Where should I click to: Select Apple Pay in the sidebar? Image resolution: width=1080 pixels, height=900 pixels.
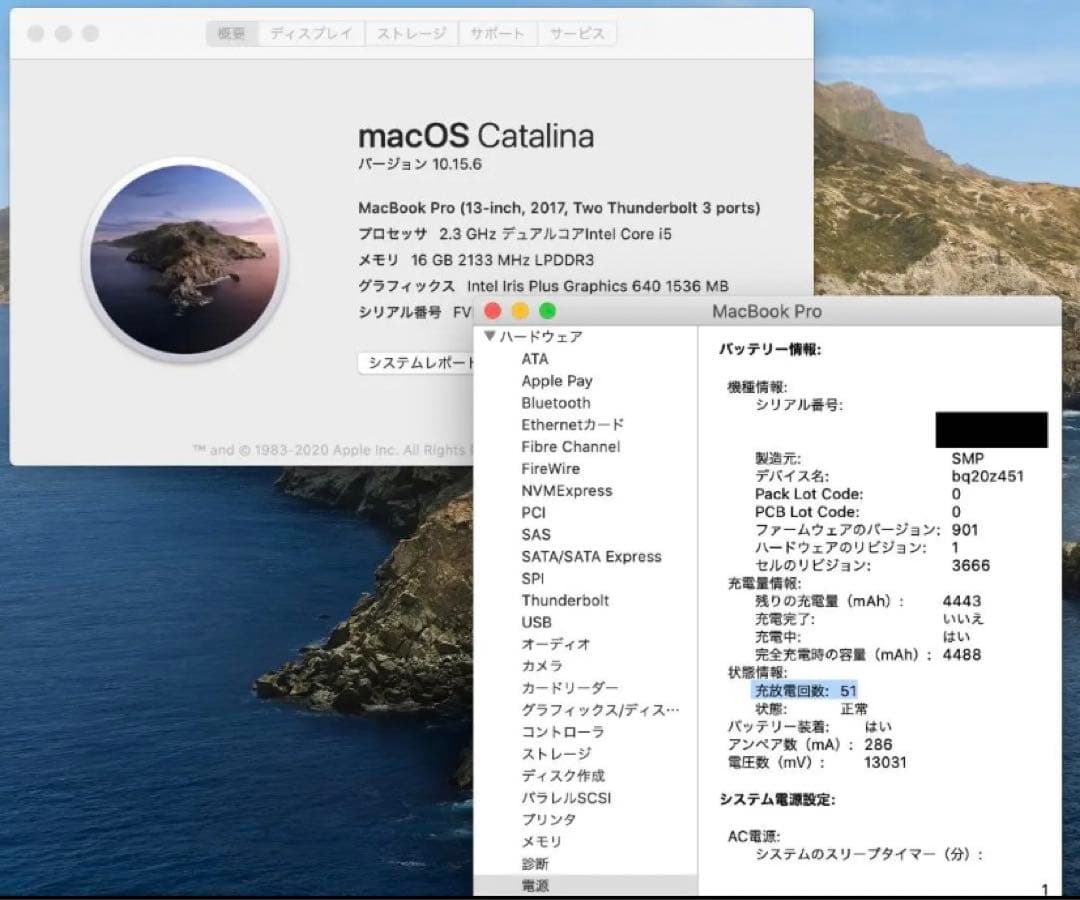(557, 381)
